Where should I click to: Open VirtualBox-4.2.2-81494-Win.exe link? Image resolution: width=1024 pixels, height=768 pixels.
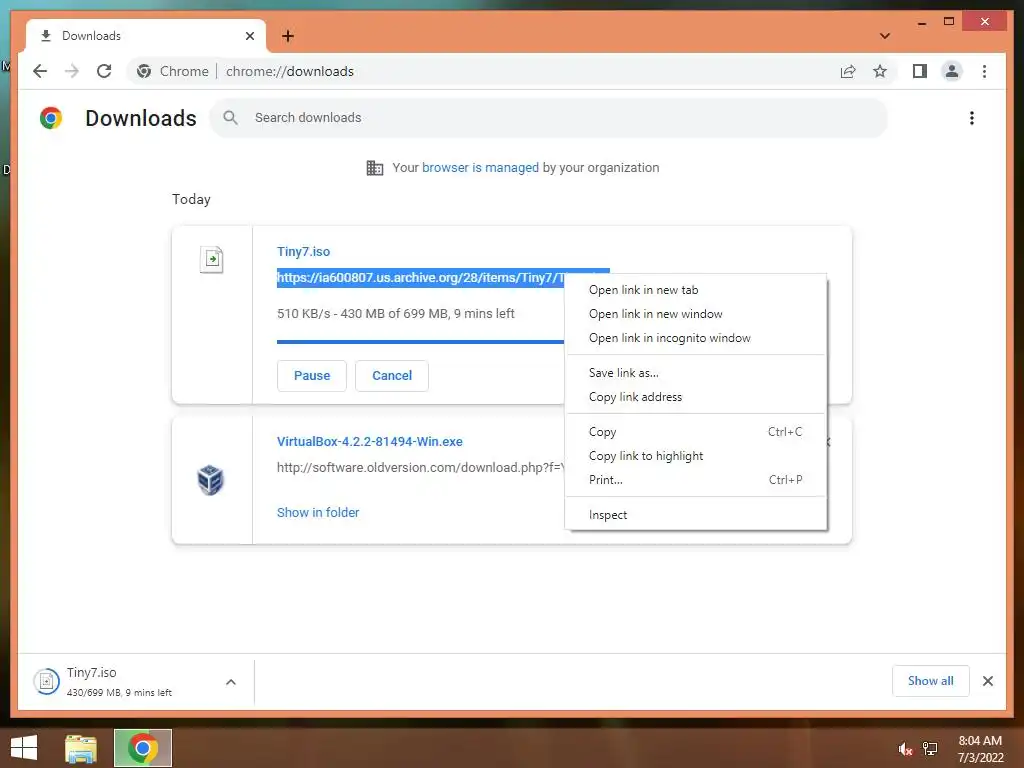(370, 441)
